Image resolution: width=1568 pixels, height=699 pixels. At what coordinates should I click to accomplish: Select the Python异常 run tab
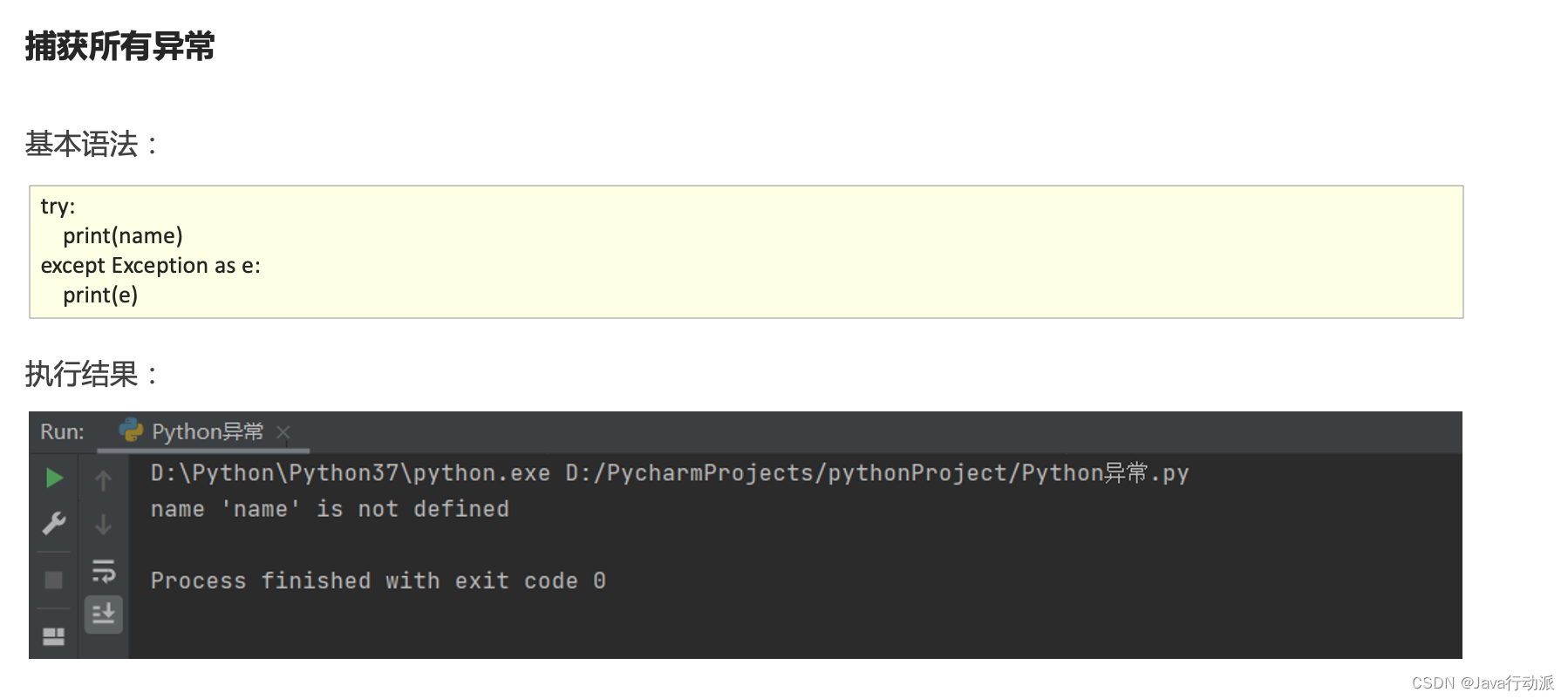point(208,431)
